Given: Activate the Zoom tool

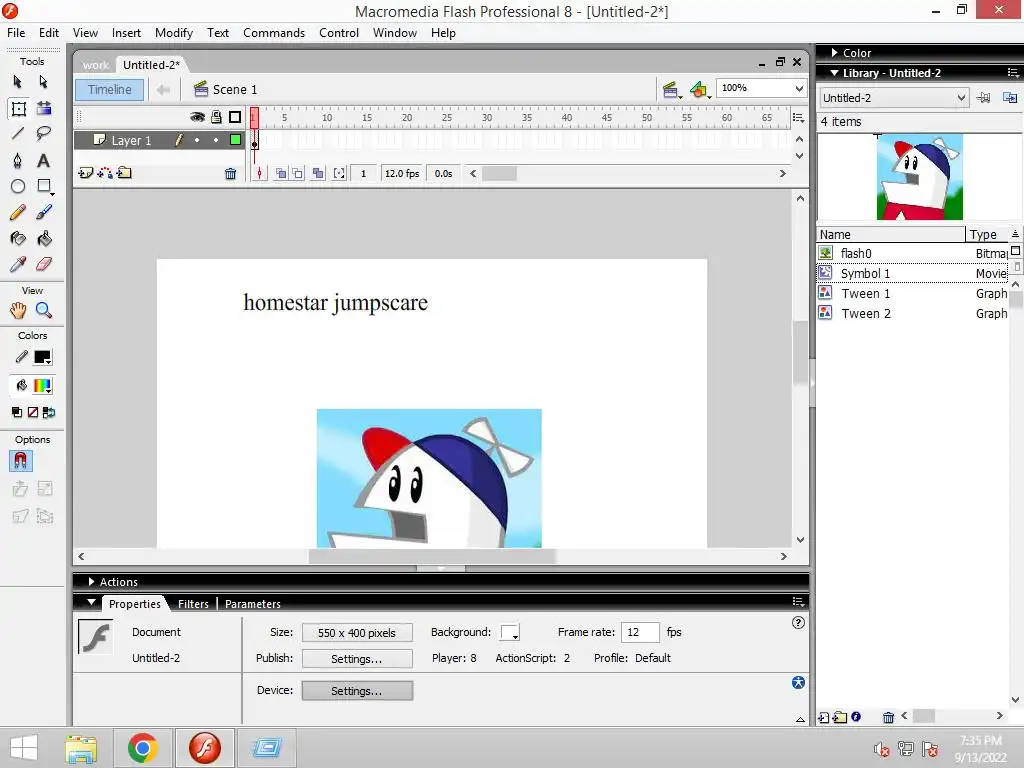Looking at the screenshot, I should (44, 311).
